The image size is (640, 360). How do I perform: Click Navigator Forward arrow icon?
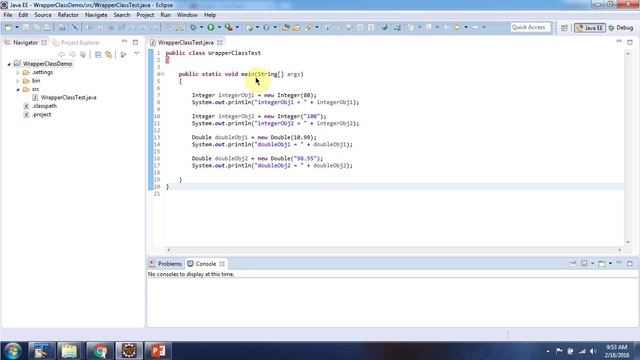(72, 54)
